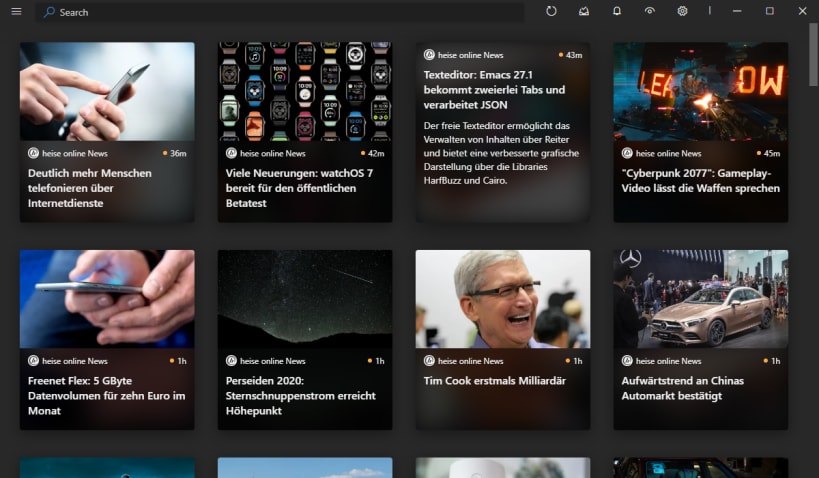Open the Tim Cook photo thumbnail
Image resolution: width=819 pixels, height=478 pixels.
pyautogui.click(x=503, y=299)
